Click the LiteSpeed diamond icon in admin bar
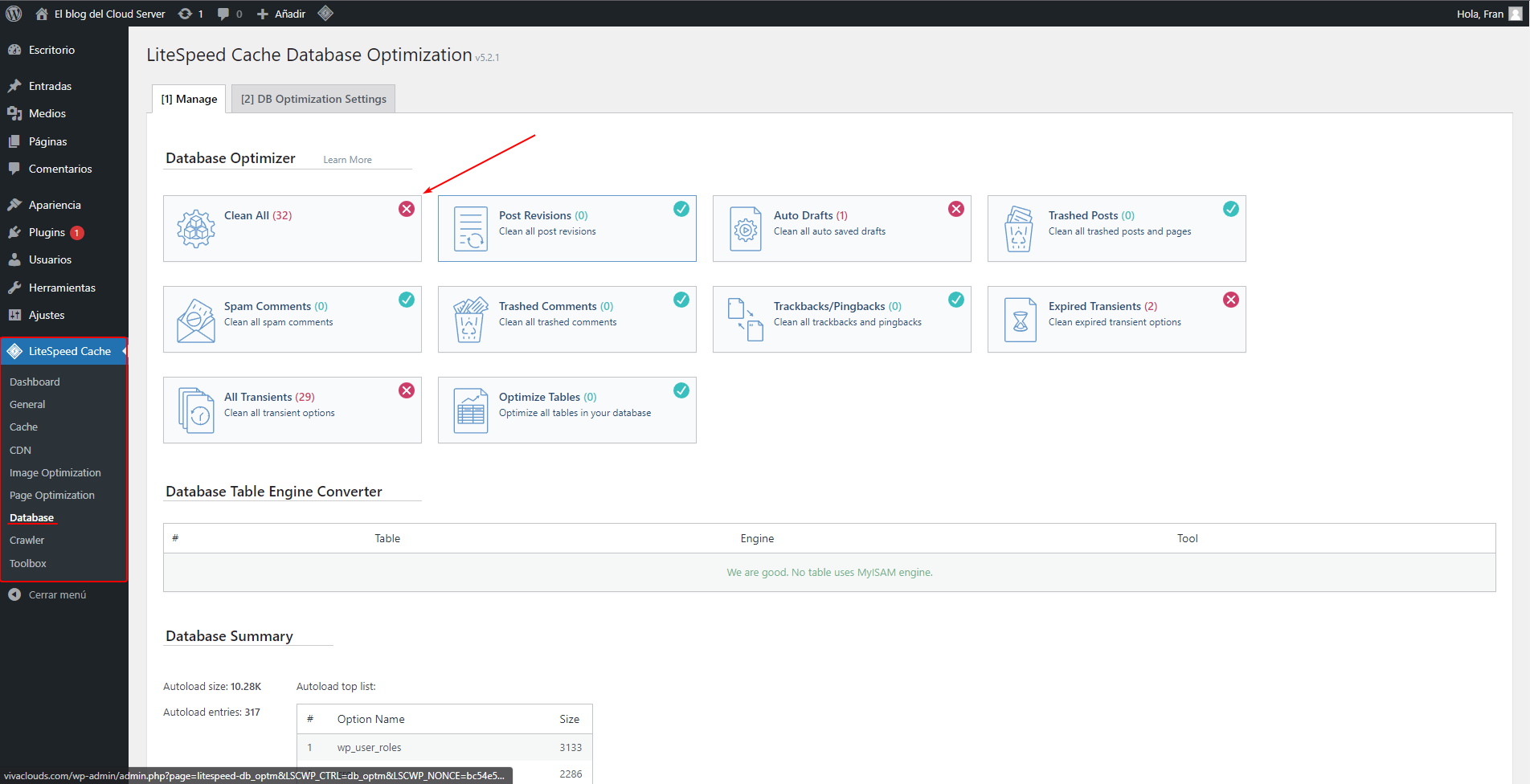 pos(325,13)
